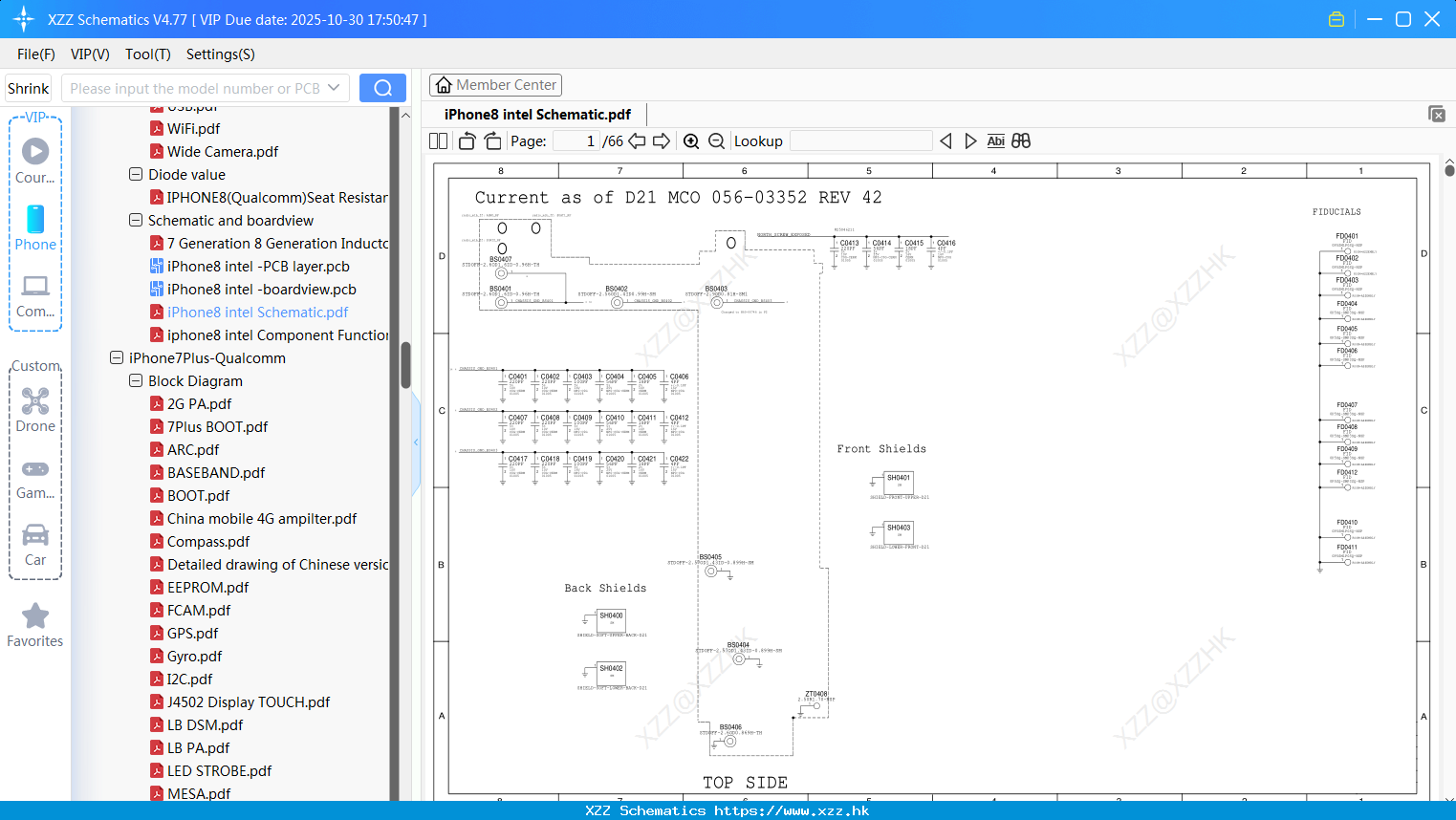Open EEPROM.pdf
This screenshot has height=820, width=1456.
(207, 588)
